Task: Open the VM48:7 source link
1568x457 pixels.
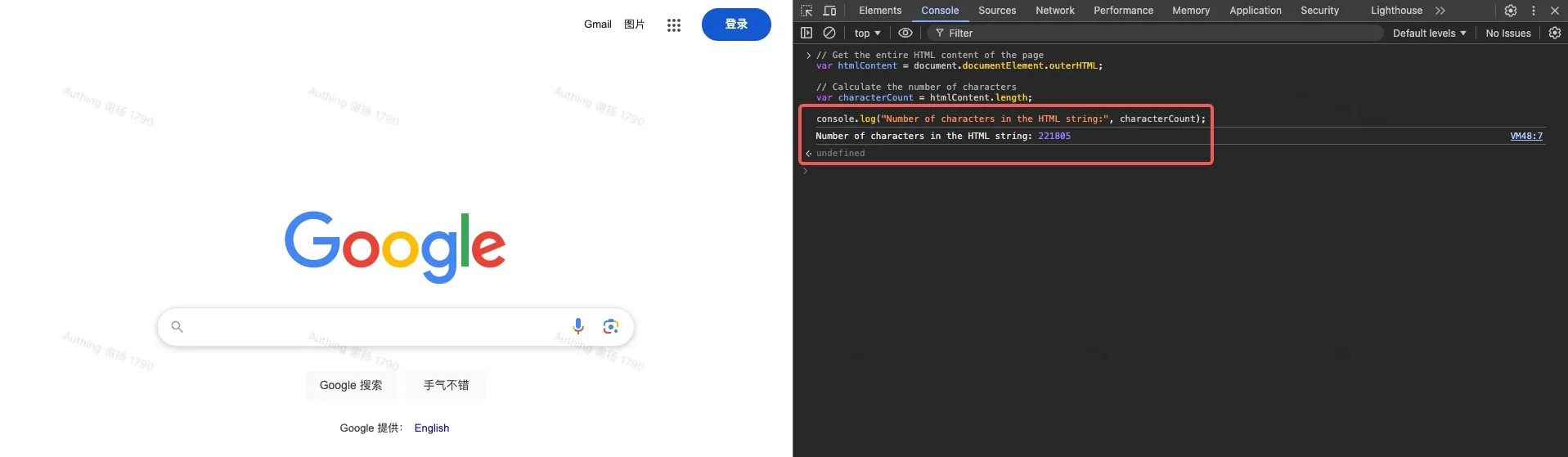Action: [x=1526, y=136]
